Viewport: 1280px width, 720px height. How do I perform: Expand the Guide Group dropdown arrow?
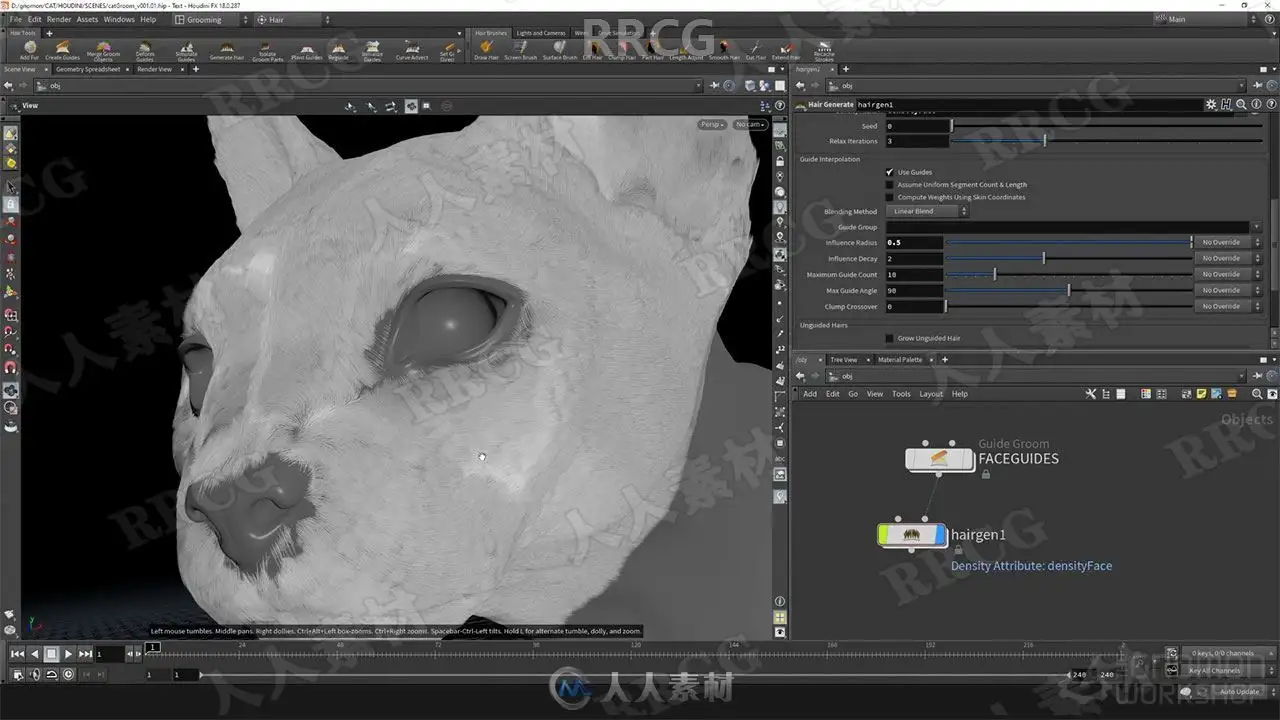1257,227
